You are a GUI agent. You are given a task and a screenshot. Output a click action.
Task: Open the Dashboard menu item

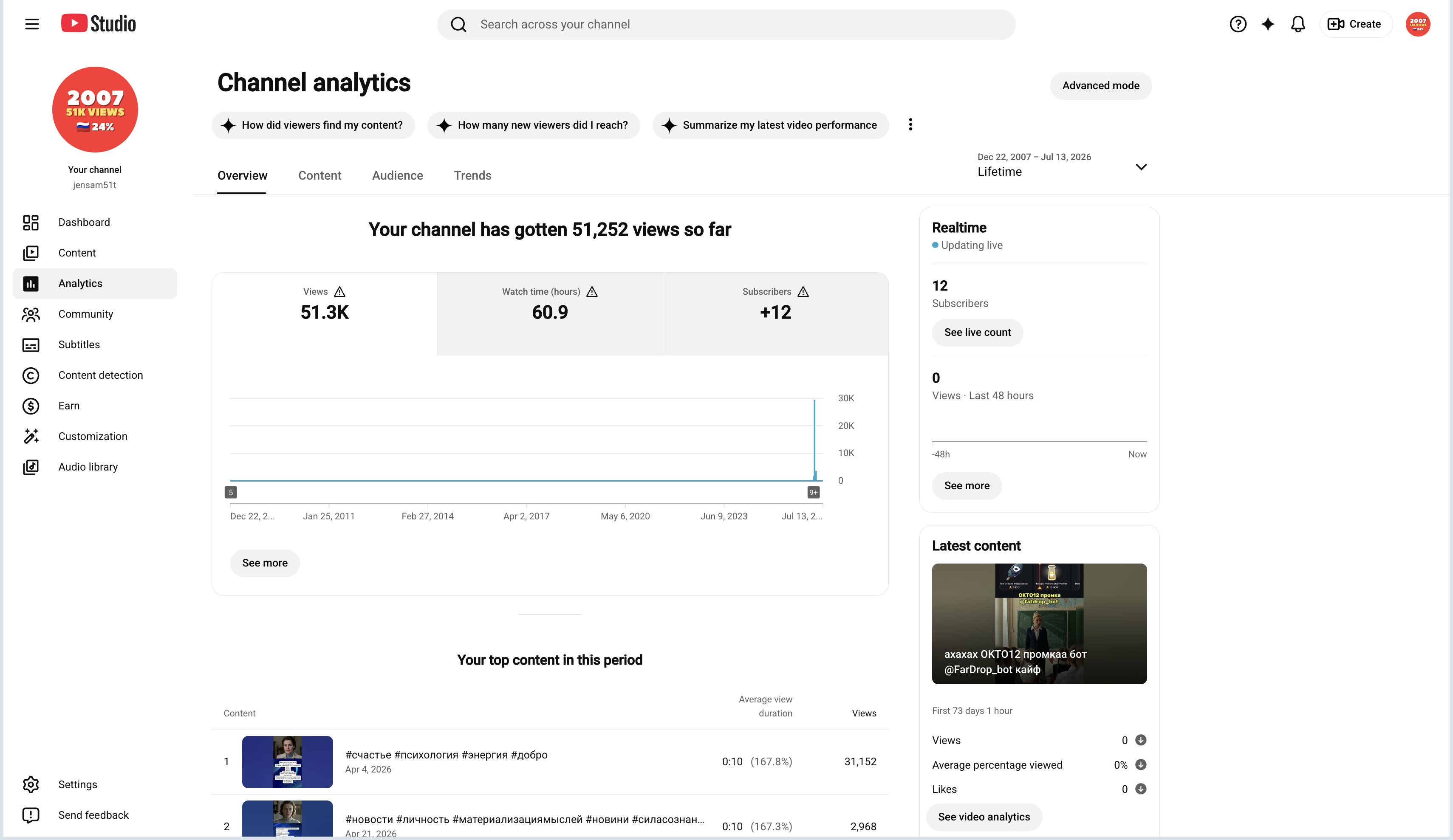tap(95, 223)
